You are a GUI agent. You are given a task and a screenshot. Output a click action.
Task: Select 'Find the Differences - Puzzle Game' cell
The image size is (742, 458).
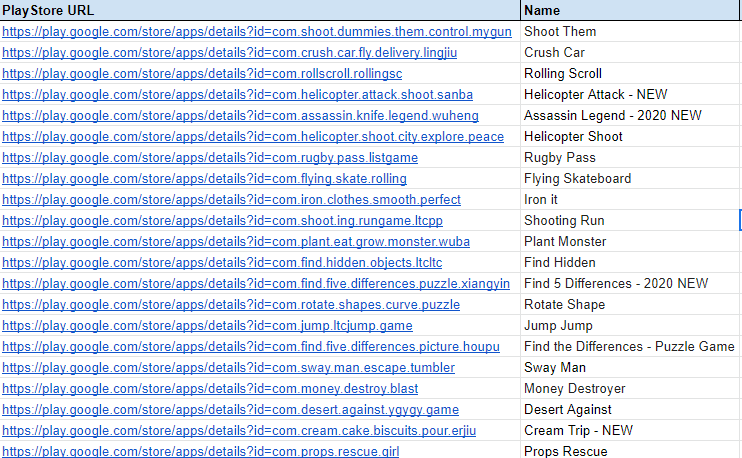pyautogui.click(x=629, y=347)
